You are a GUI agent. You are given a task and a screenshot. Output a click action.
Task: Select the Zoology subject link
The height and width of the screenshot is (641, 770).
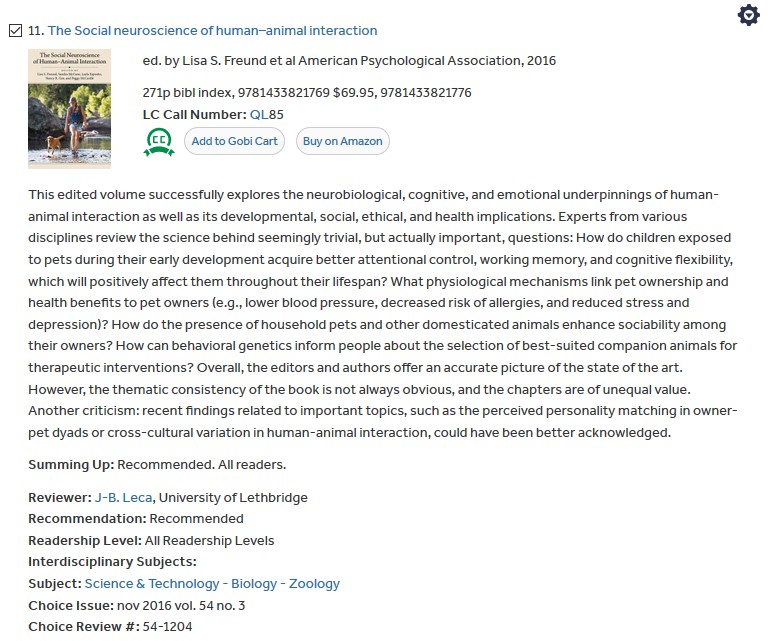pos(314,583)
